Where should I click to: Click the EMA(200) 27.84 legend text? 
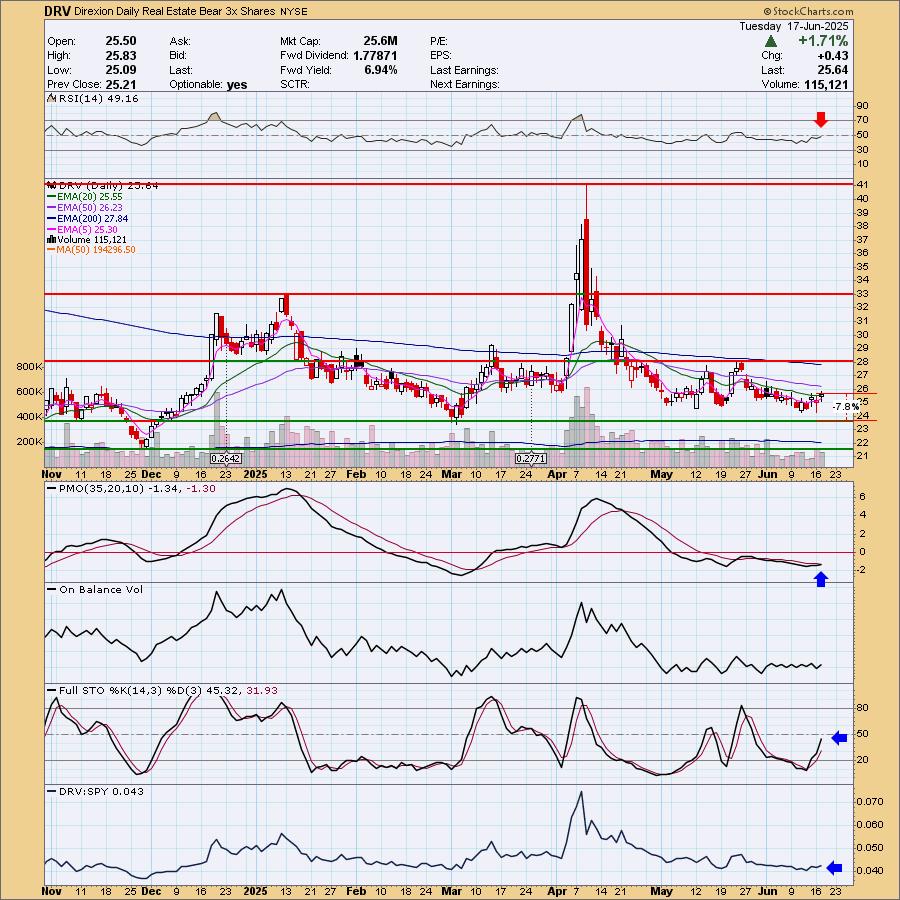tap(92, 219)
